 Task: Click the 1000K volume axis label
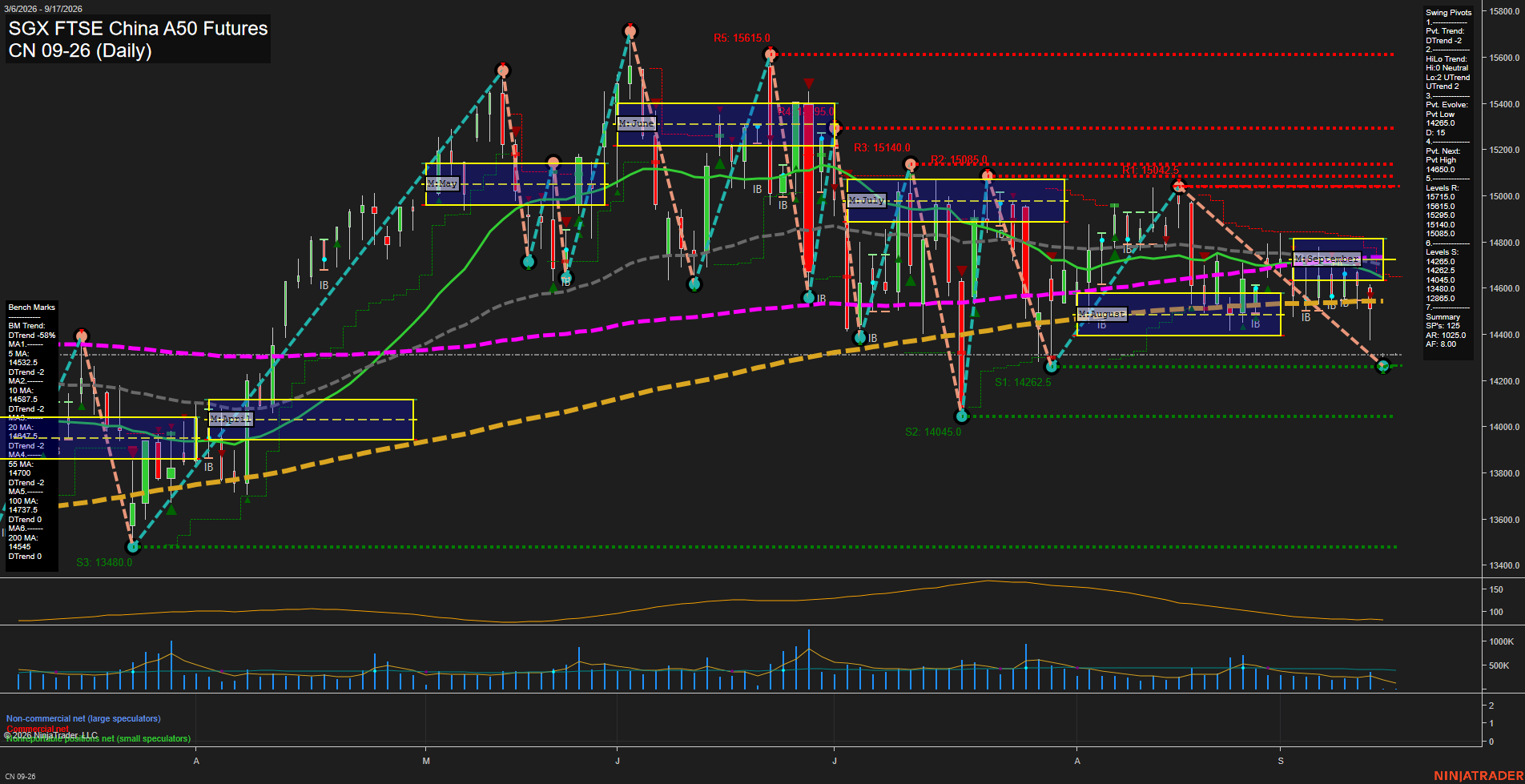coord(1502,641)
